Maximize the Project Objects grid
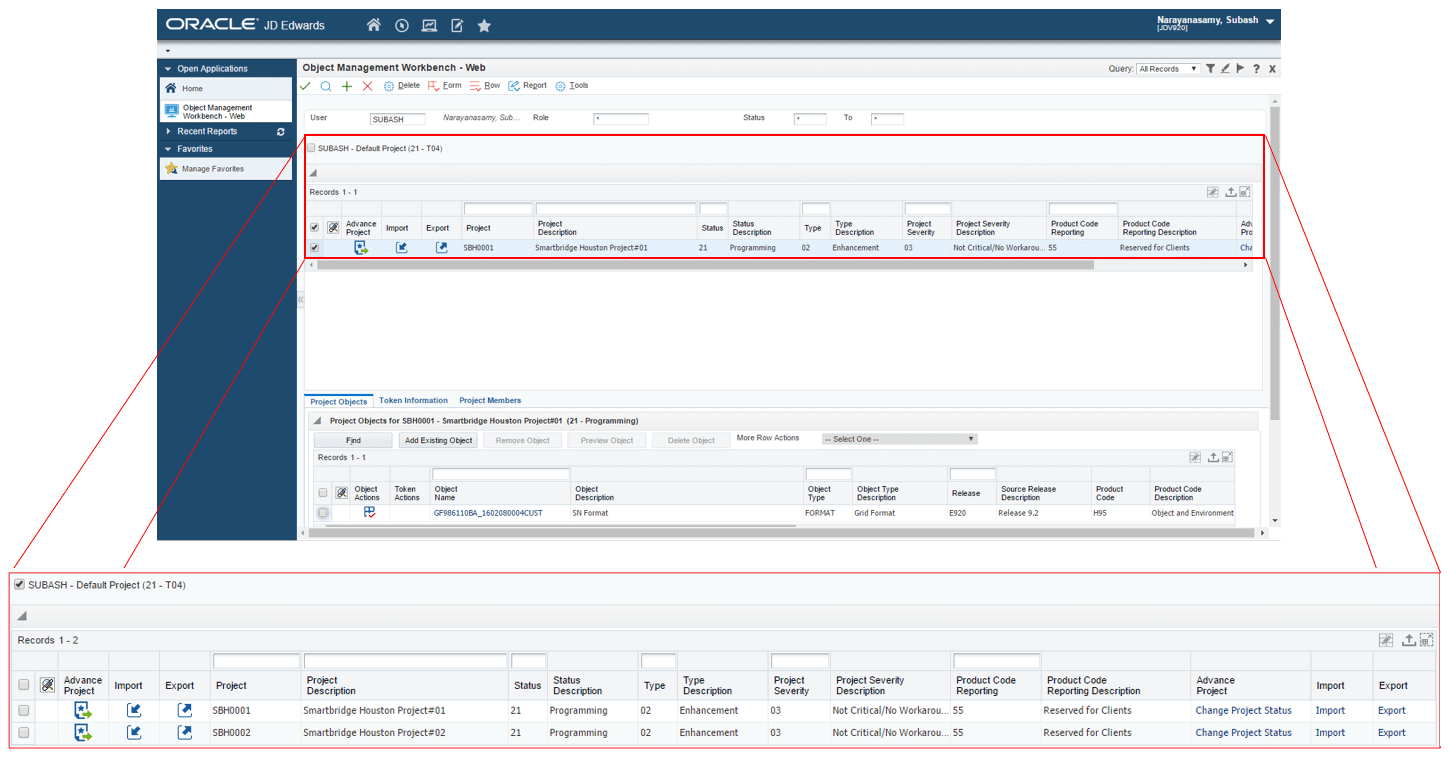The width and height of the screenshot is (1449, 757). click(x=1227, y=457)
